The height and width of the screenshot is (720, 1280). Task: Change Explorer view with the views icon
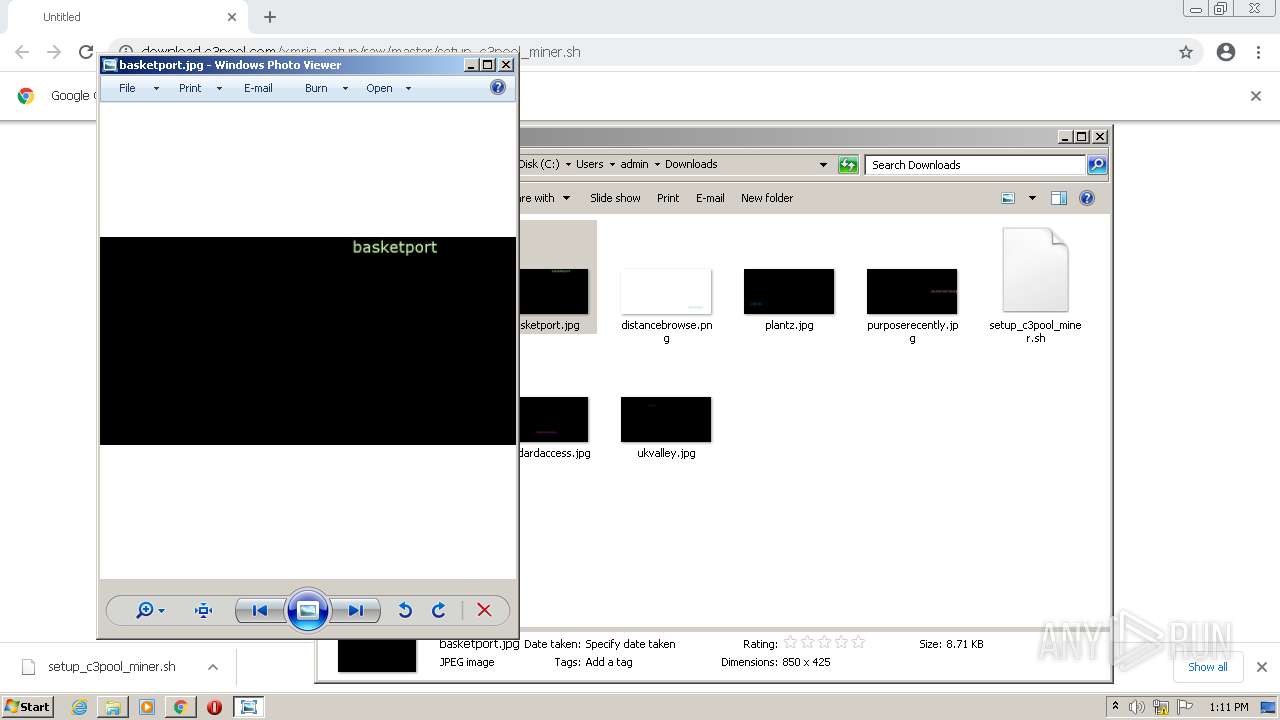[x=1008, y=198]
